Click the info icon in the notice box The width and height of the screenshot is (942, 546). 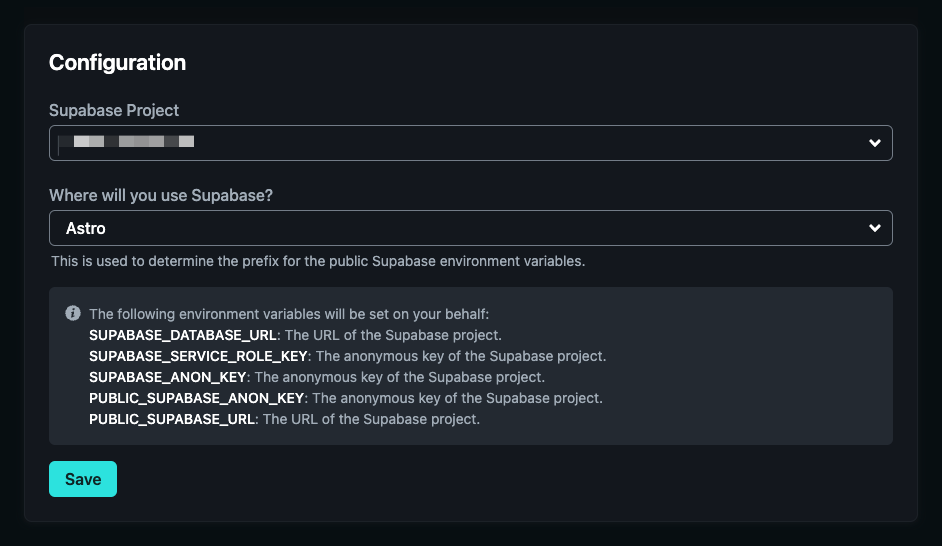point(73,313)
